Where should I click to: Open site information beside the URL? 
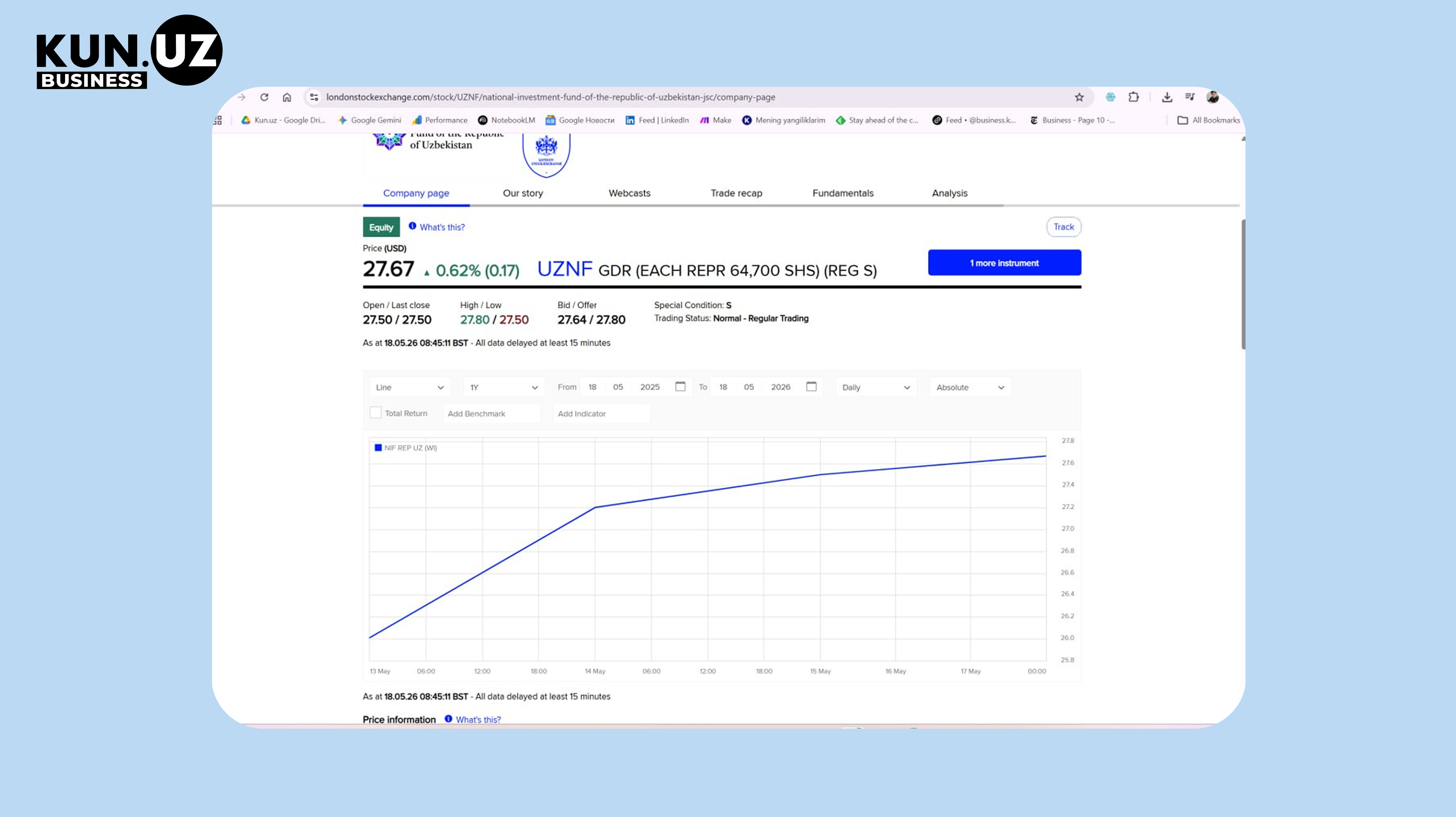coord(314,97)
